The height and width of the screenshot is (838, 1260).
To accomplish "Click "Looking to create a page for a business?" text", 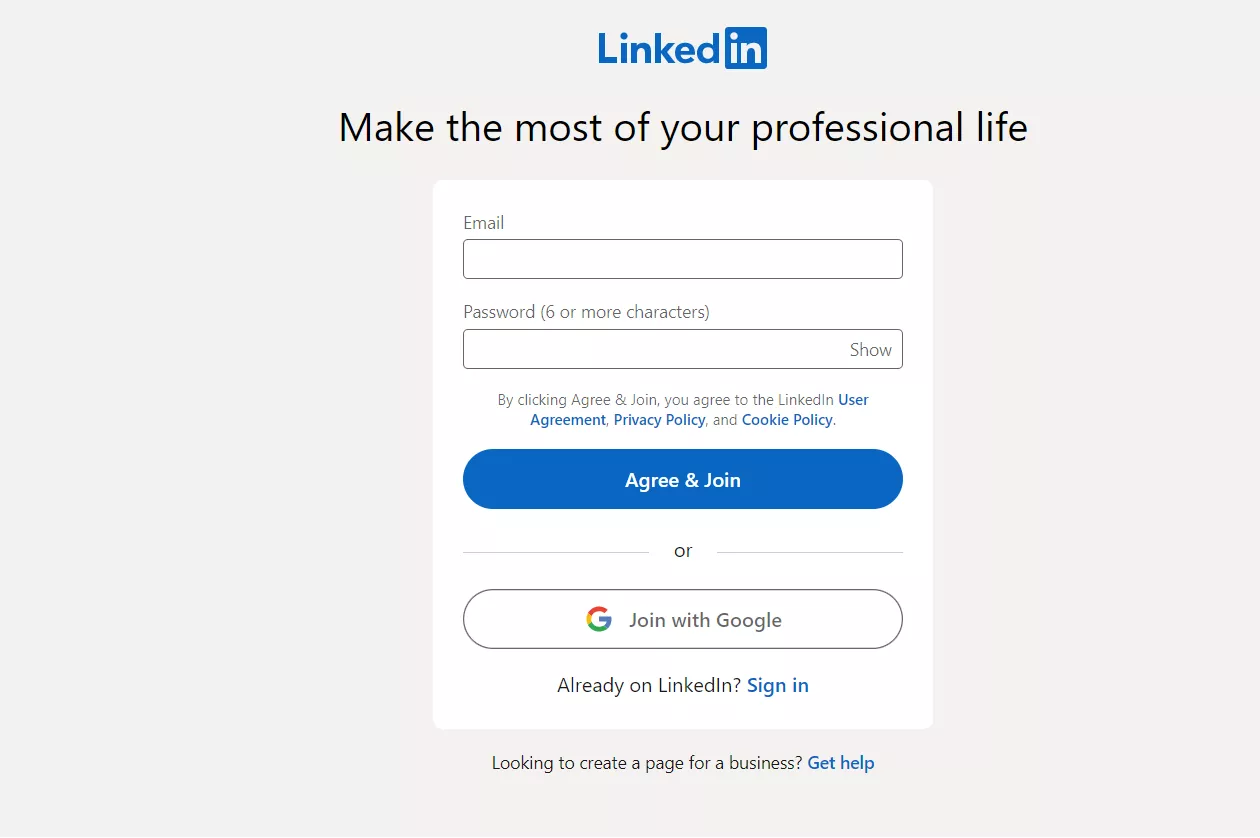I will [646, 763].
